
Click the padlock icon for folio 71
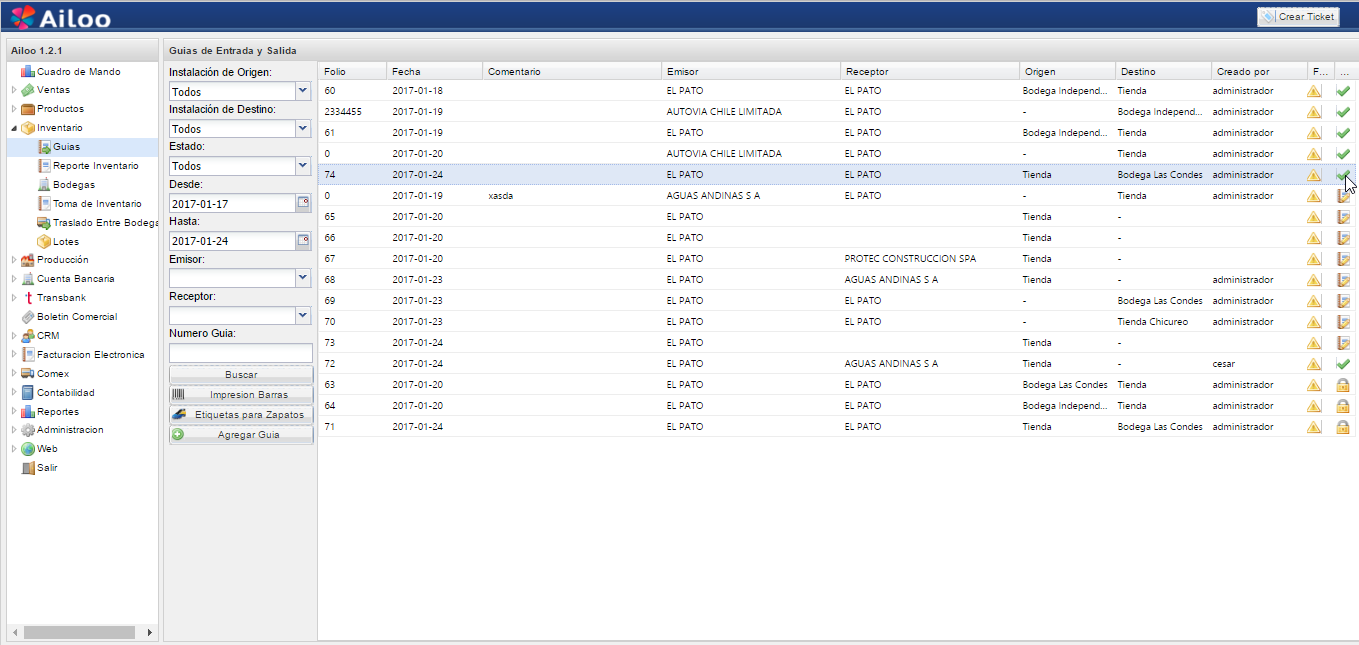[1343, 427]
